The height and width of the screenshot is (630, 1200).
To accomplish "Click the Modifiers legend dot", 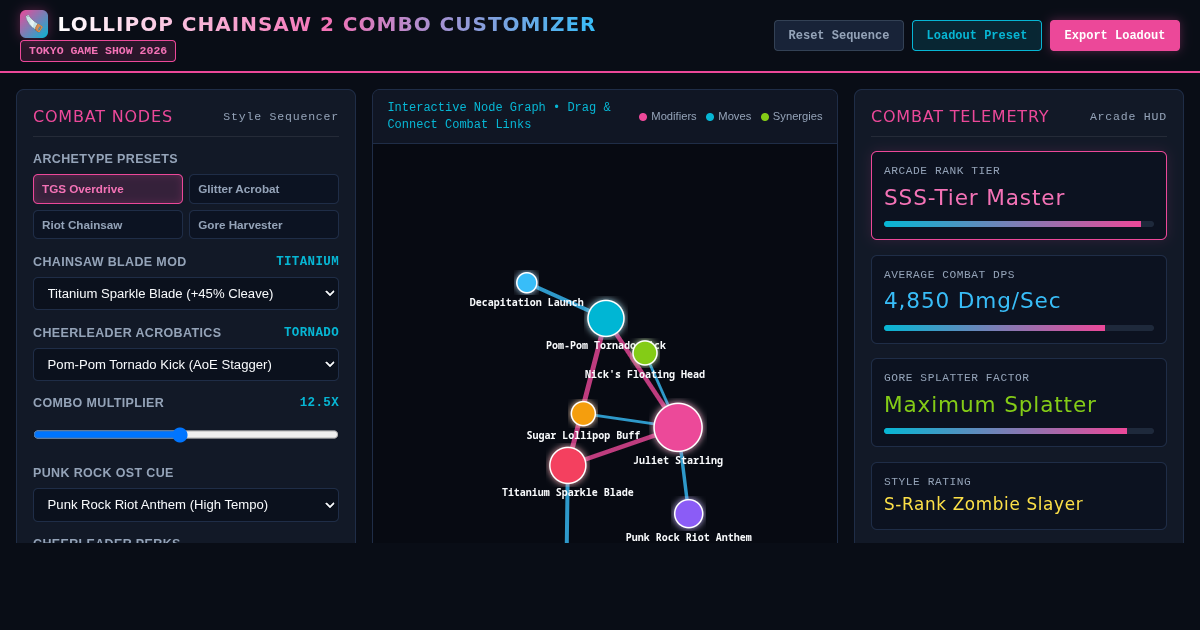I will [x=643, y=117].
